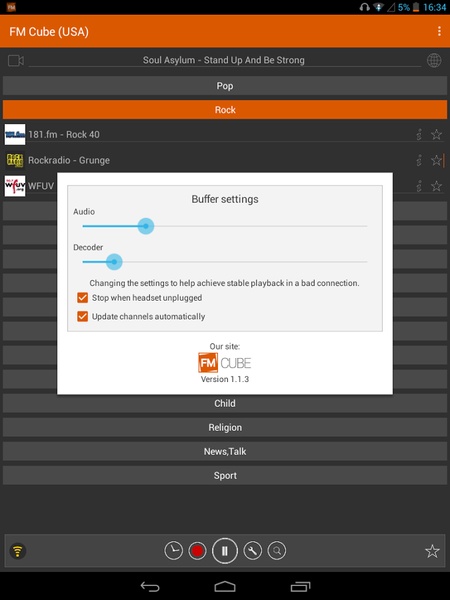The image size is (450, 600).
Task: Tap the Version 1.1.3 text
Action: coord(225,379)
